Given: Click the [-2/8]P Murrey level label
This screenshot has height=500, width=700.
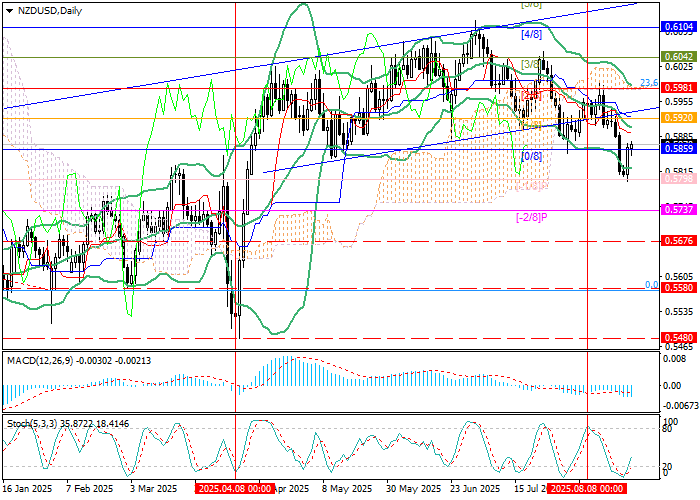Looking at the screenshot, I should pos(532,217).
